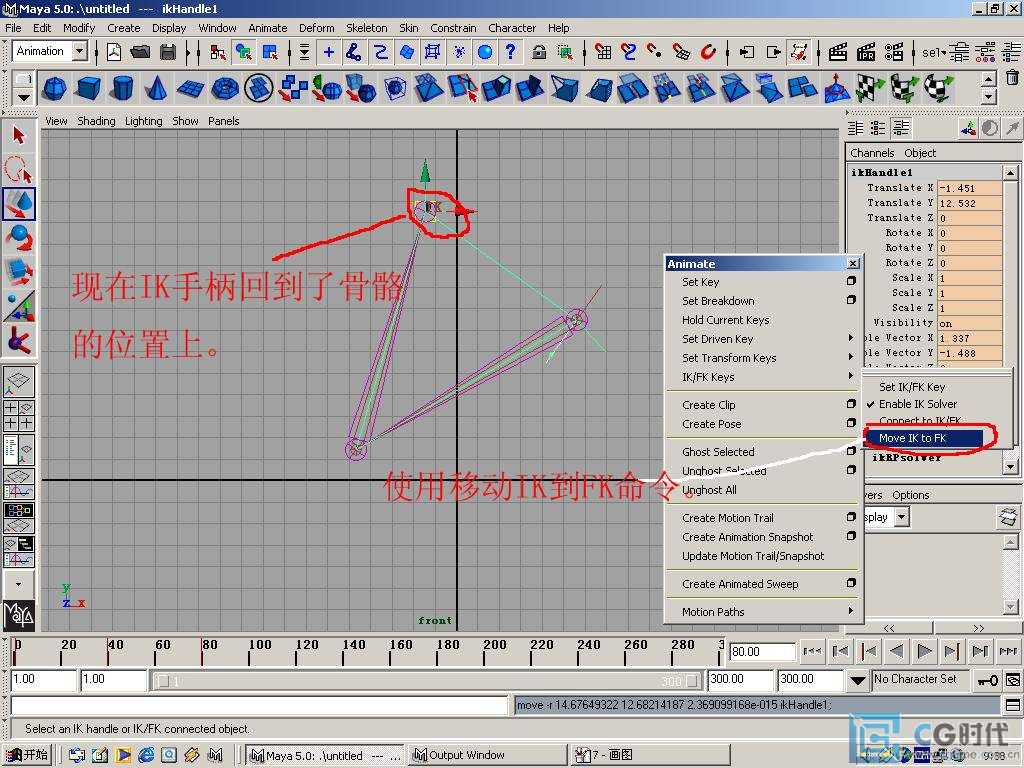Click the Maya logo in toolbox

click(18, 615)
